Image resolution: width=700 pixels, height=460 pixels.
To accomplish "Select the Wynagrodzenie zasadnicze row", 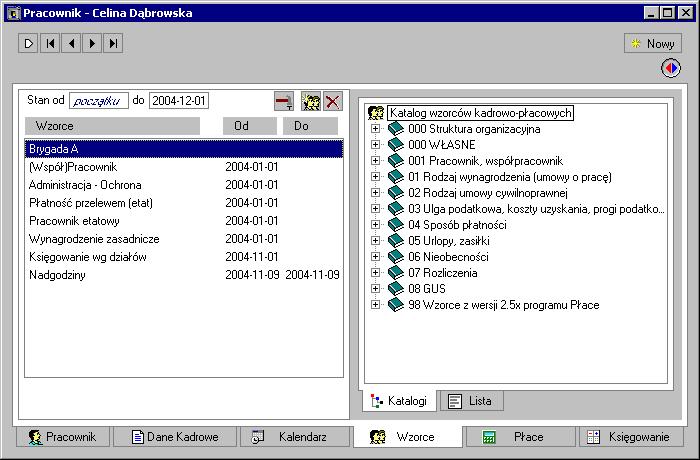I will pyautogui.click(x=184, y=239).
